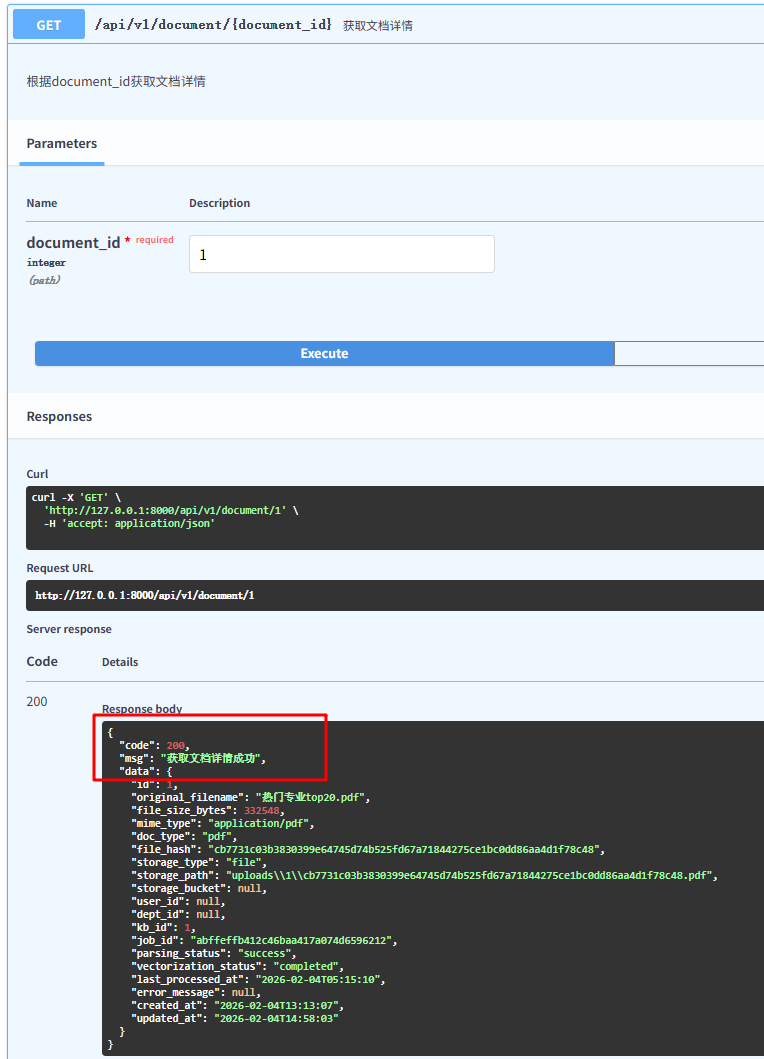Click the white button right of Execute

point(689,353)
